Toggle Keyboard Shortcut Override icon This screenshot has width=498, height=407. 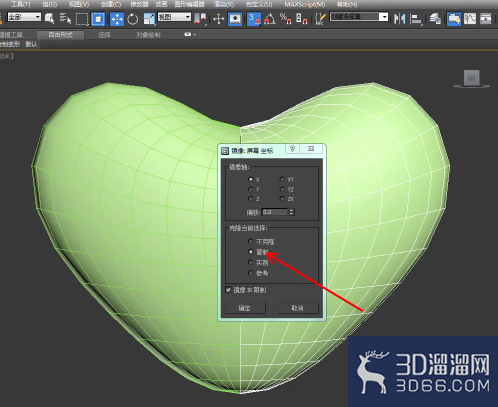click(x=235, y=19)
